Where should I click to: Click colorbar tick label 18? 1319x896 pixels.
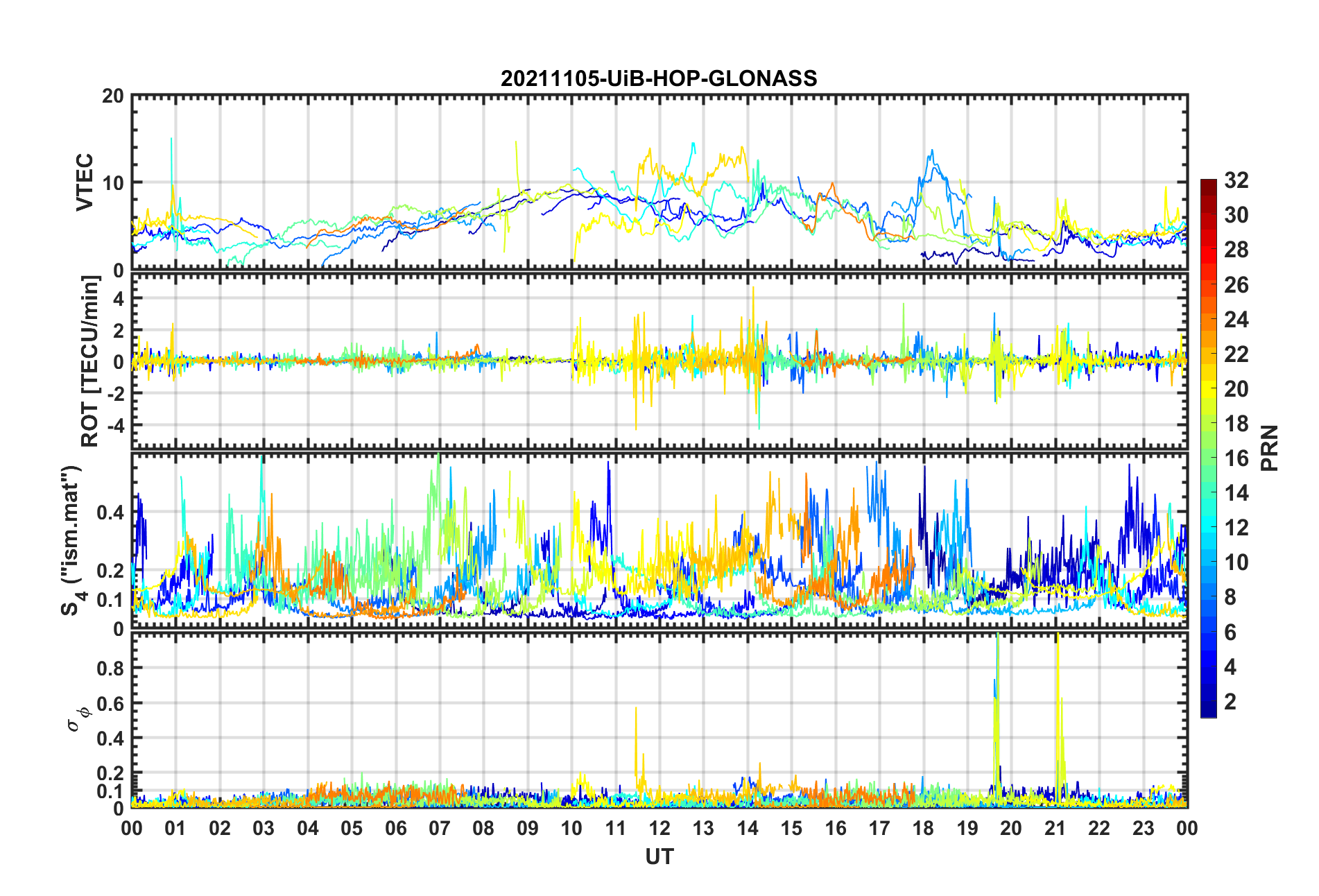click(x=1236, y=423)
